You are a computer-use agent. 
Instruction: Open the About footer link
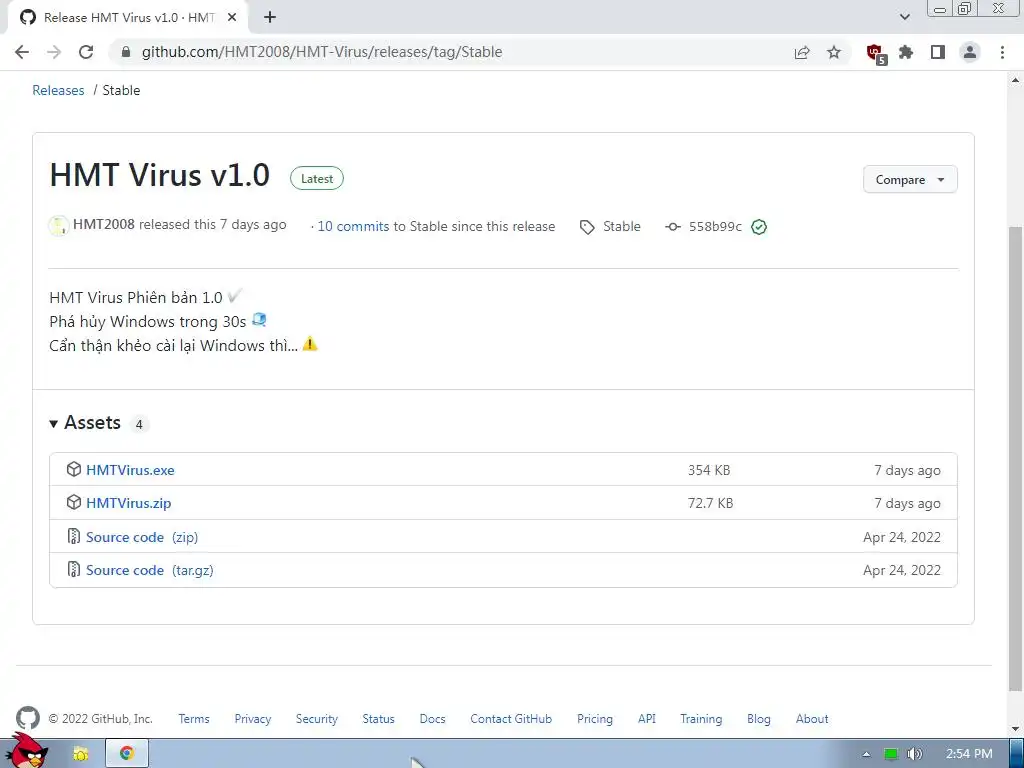(812, 718)
